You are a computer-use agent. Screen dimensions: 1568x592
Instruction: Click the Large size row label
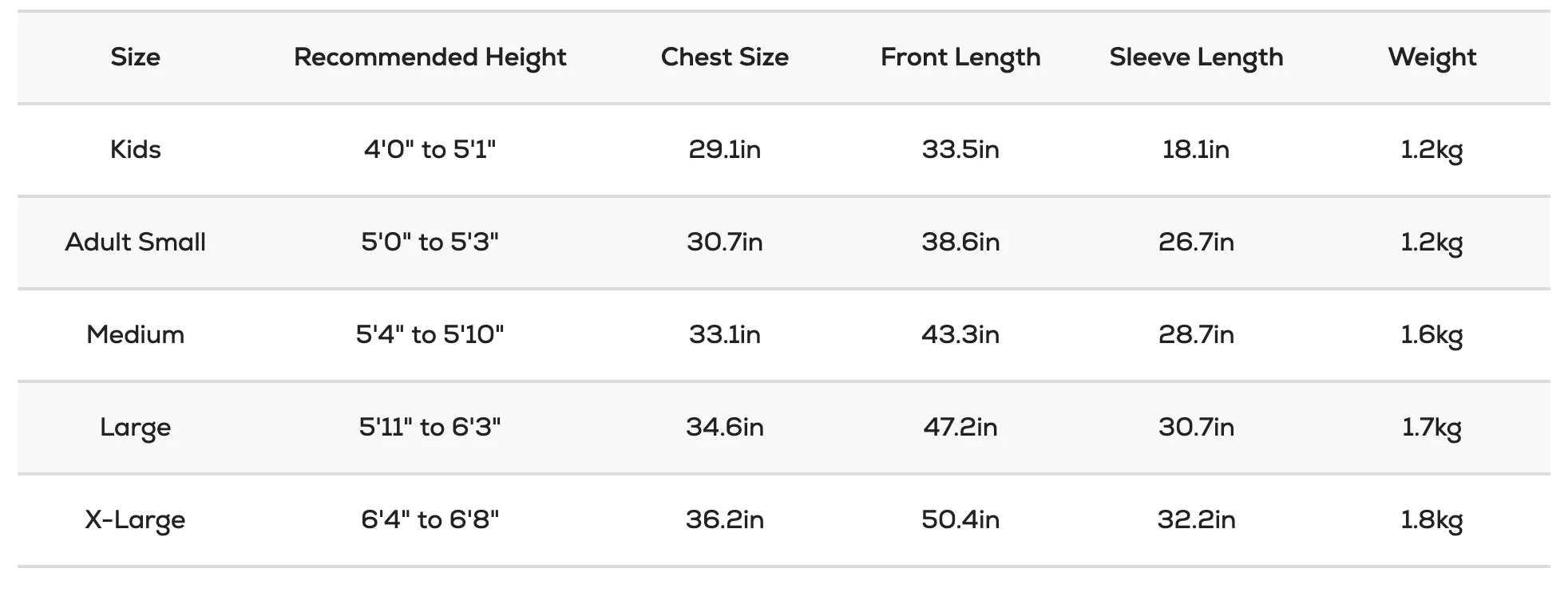(135, 428)
